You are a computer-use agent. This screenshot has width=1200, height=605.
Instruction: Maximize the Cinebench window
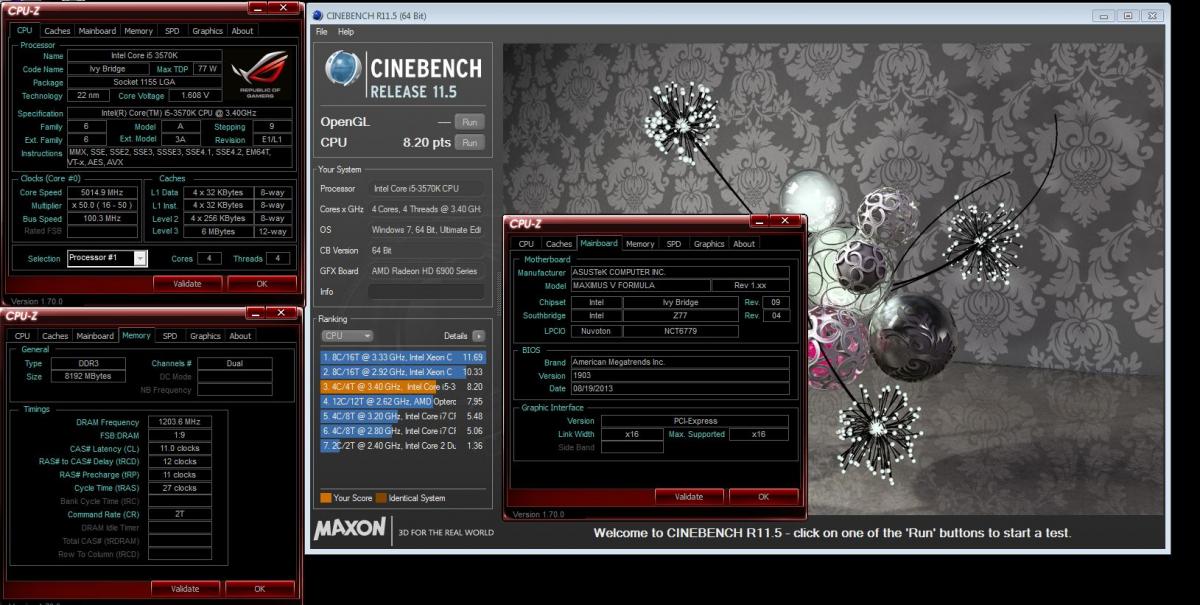pyautogui.click(x=1128, y=15)
